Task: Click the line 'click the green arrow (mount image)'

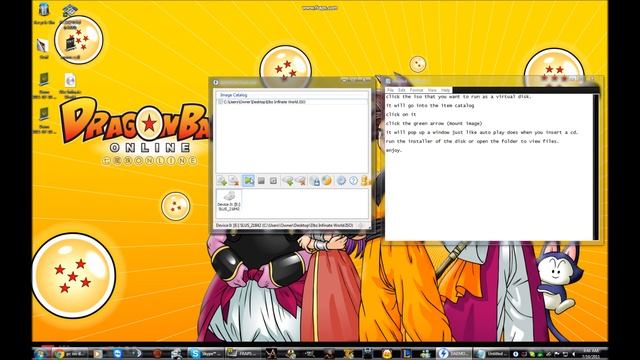Action: coord(434,123)
